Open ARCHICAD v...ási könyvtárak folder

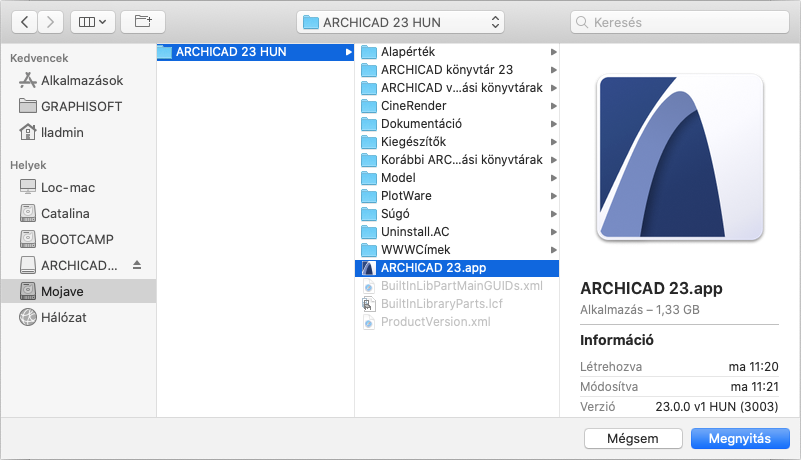pyautogui.click(x=457, y=88)
